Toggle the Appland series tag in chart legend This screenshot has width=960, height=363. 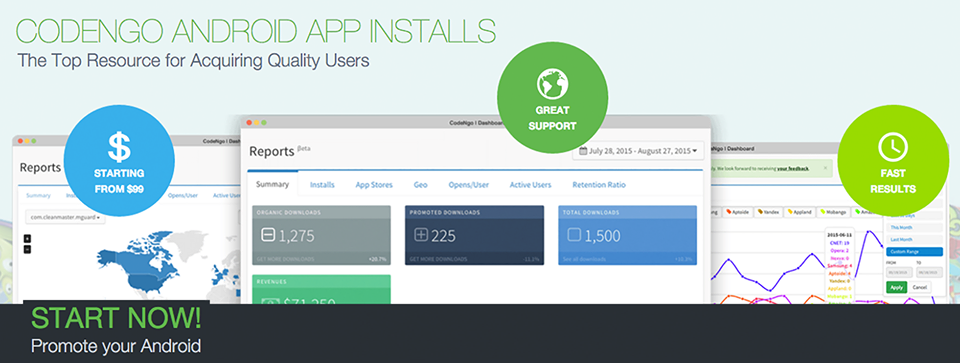pos(801,212)
